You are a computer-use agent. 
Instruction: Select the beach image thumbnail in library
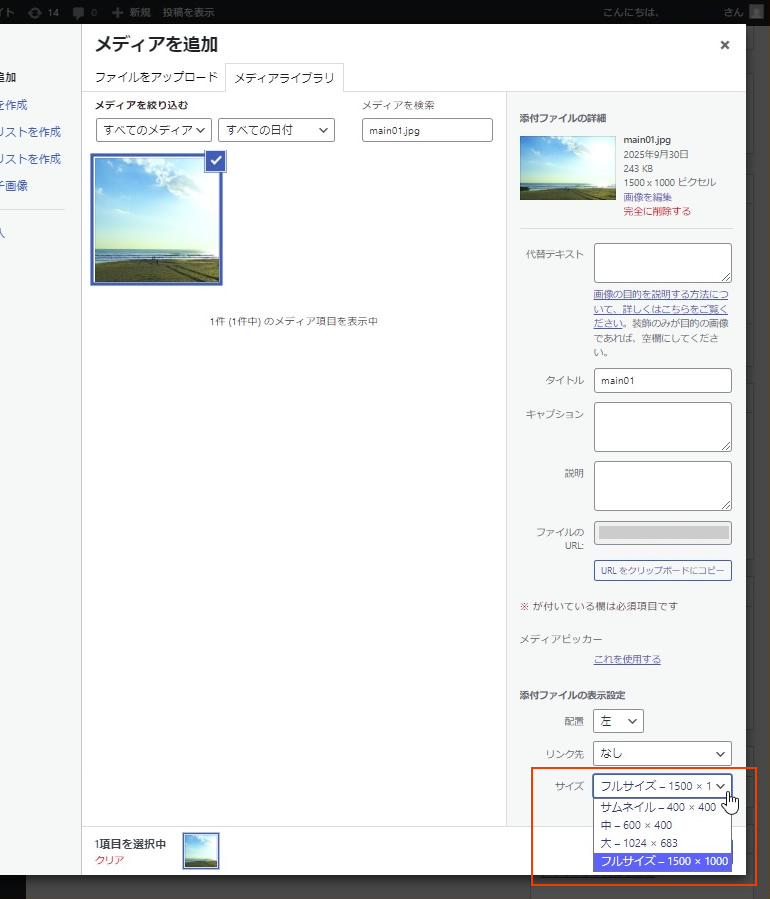[x=156, y=220]
